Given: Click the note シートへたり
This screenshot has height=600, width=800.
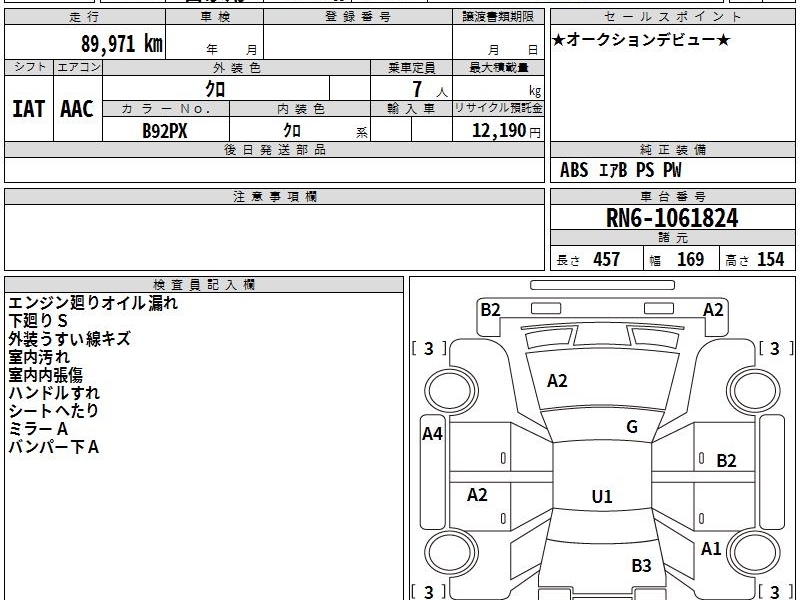Looking at the screenshot, I should 54,411.
